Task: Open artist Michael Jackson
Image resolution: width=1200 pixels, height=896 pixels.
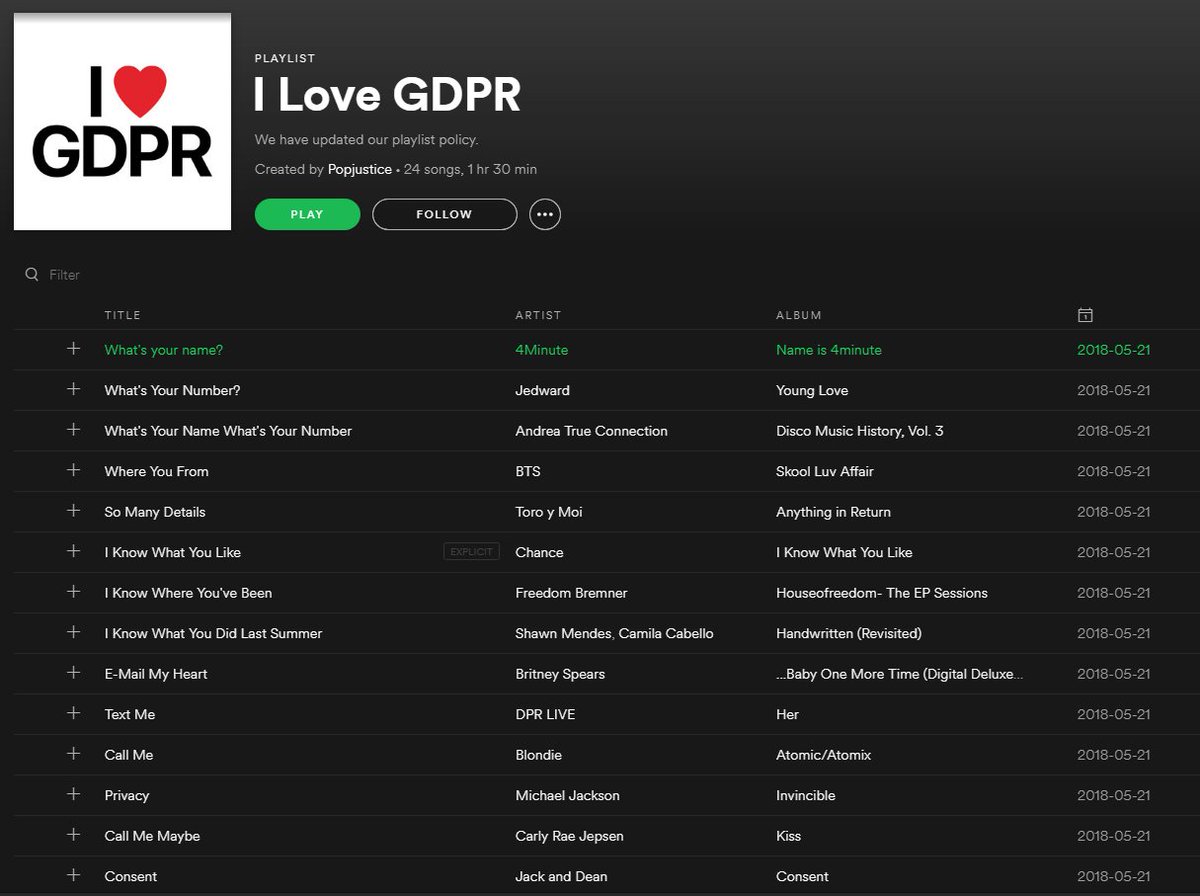Action: coord(567,795)
